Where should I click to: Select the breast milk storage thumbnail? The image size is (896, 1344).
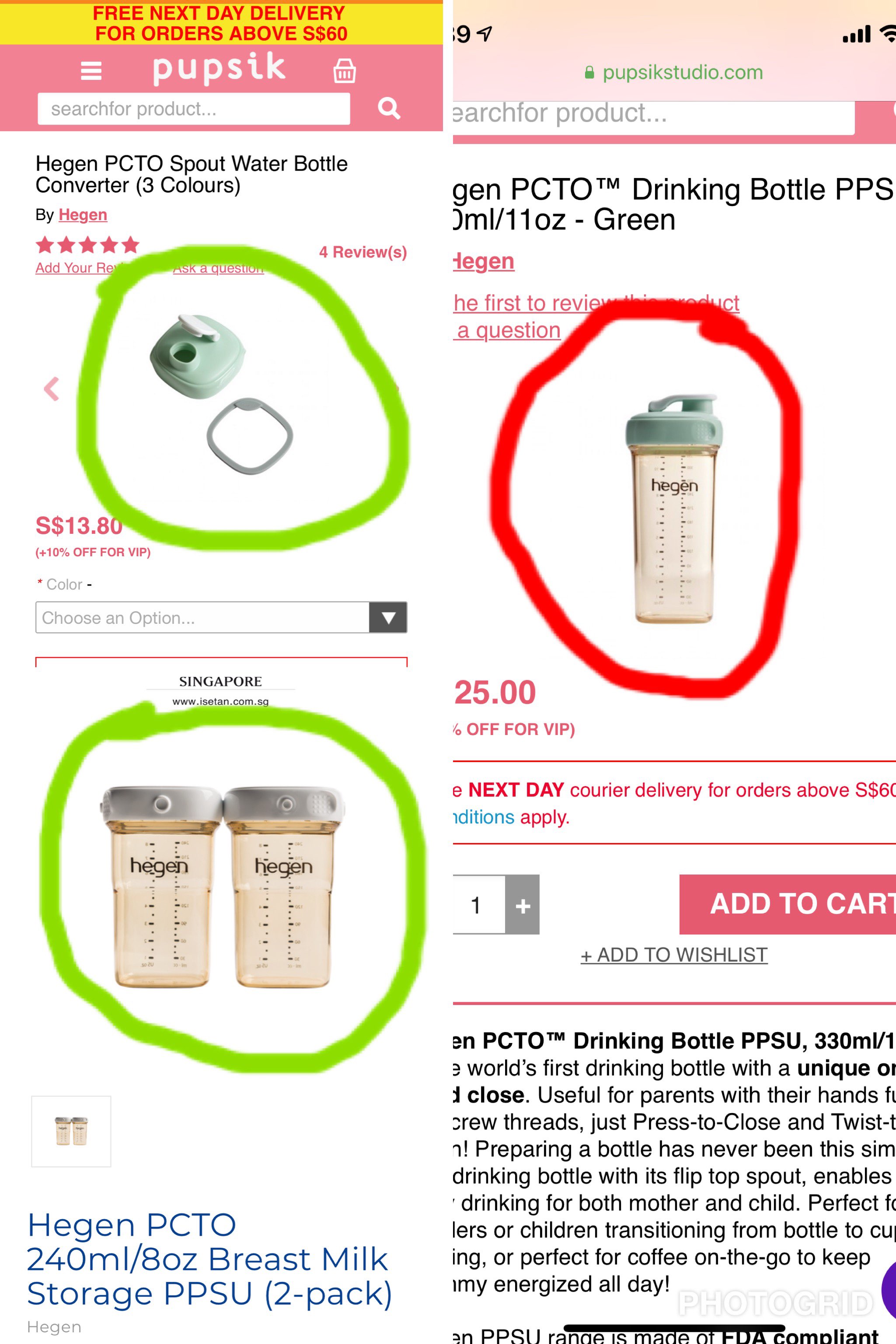point(71,1131)
